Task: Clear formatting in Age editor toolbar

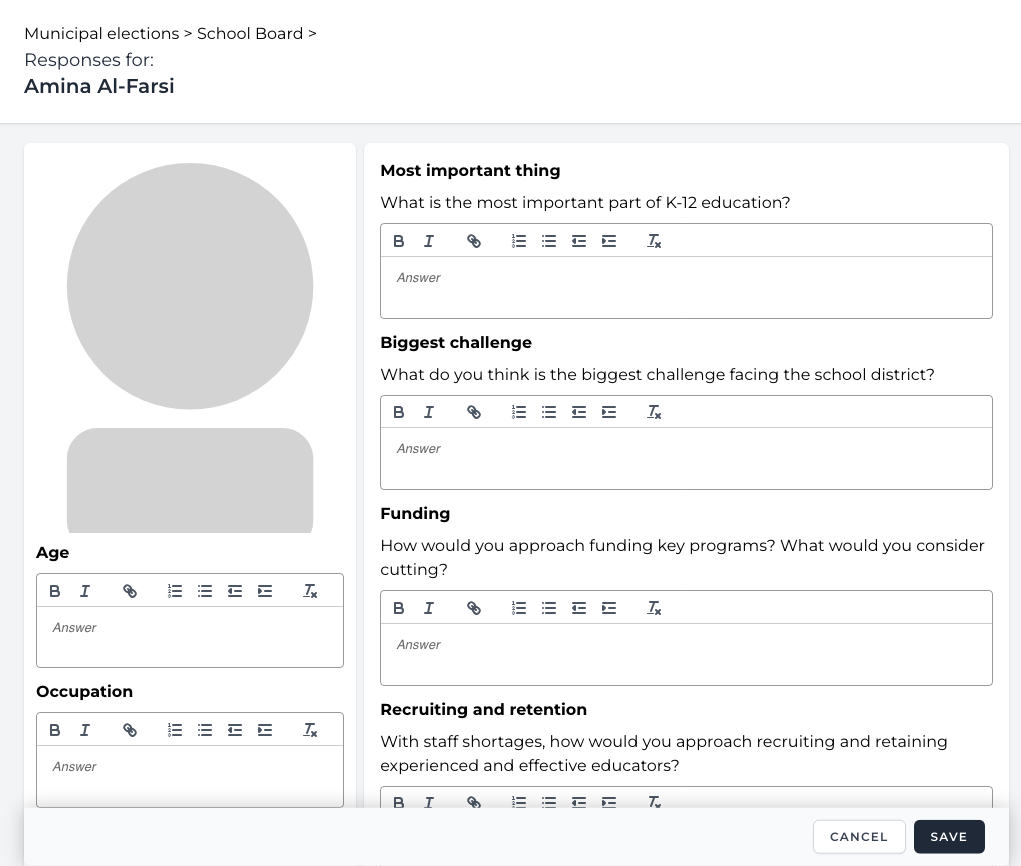Action: [310, 591]
